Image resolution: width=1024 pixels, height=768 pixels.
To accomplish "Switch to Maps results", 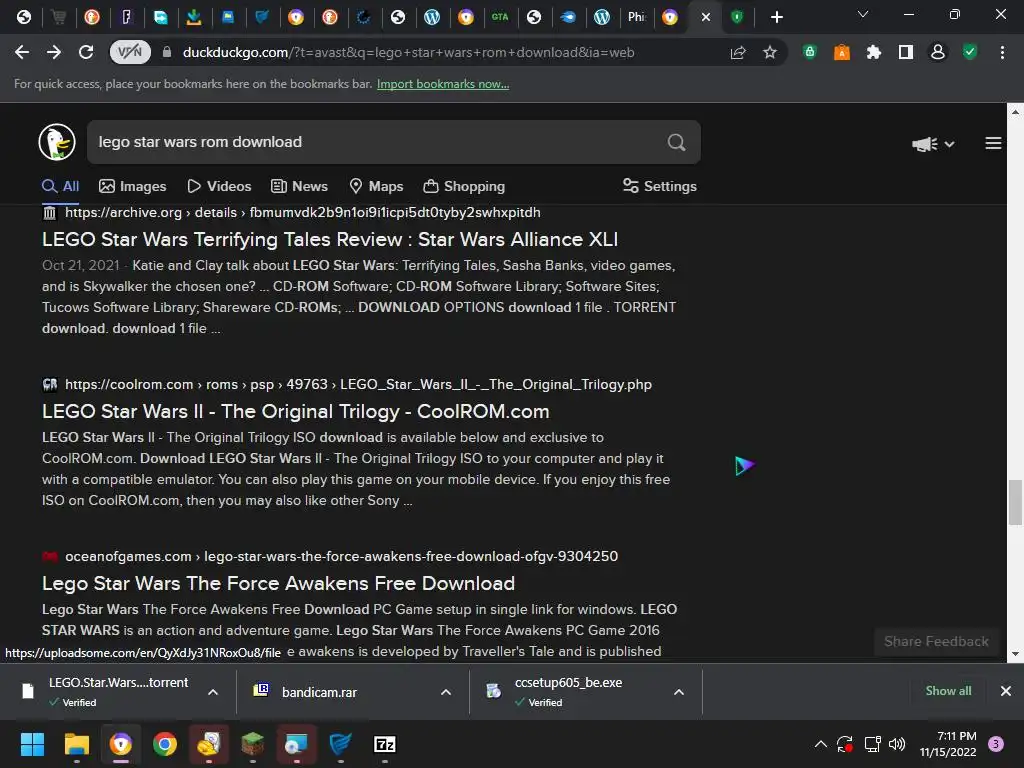I will 376,186.
